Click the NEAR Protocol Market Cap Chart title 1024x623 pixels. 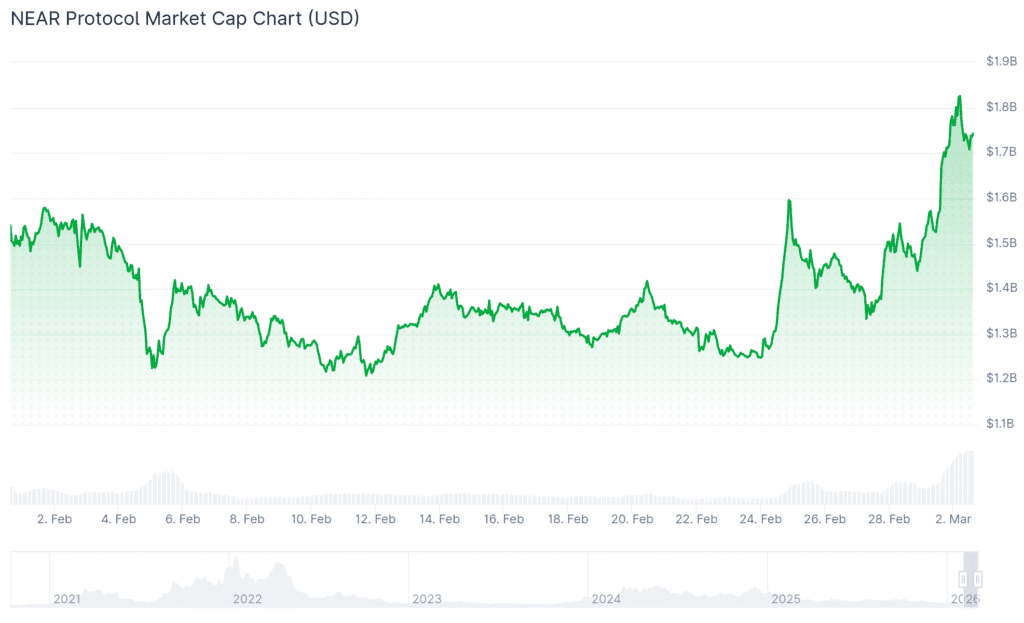coord(185,19)
